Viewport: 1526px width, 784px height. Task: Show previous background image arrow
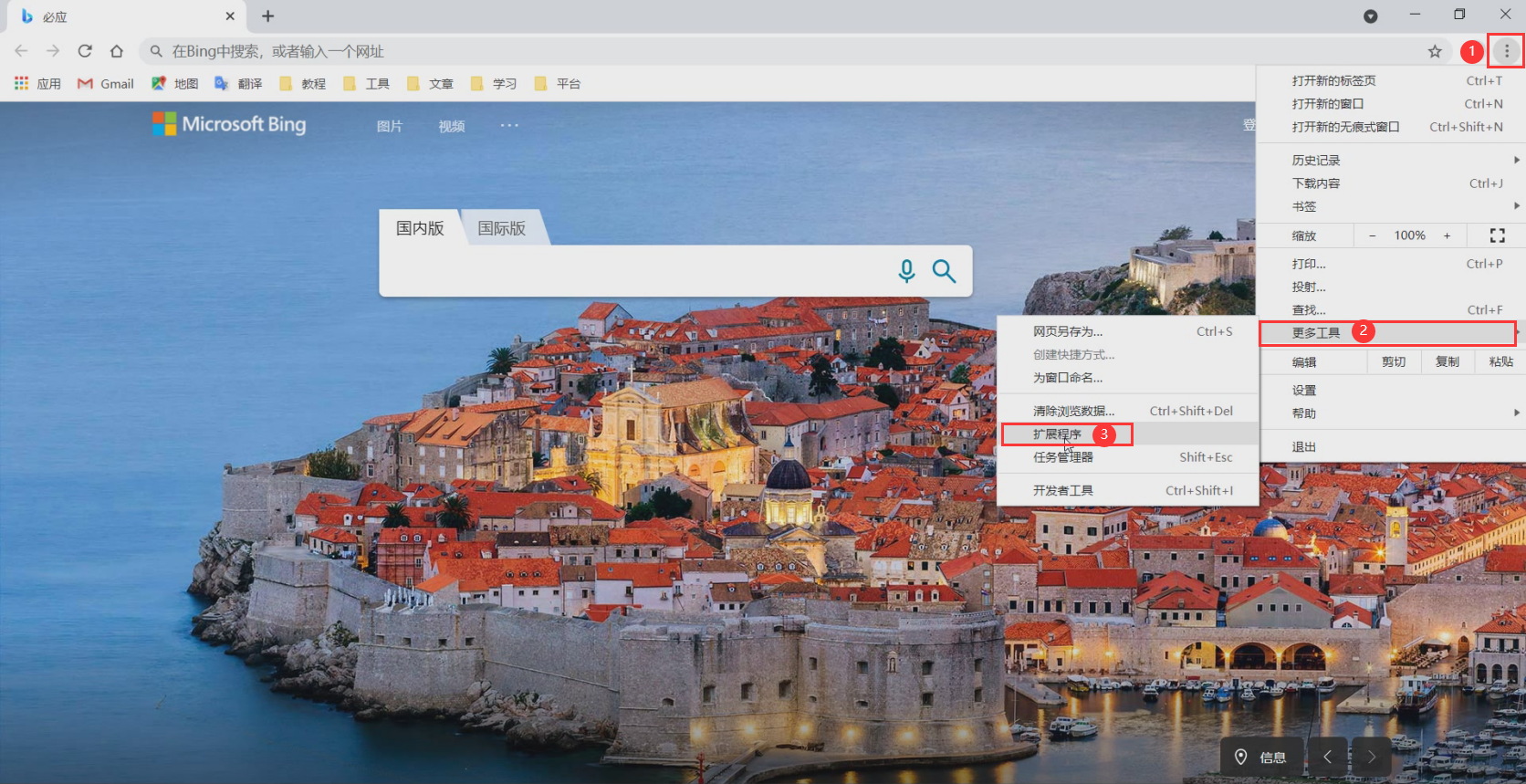pos(1328,757)
